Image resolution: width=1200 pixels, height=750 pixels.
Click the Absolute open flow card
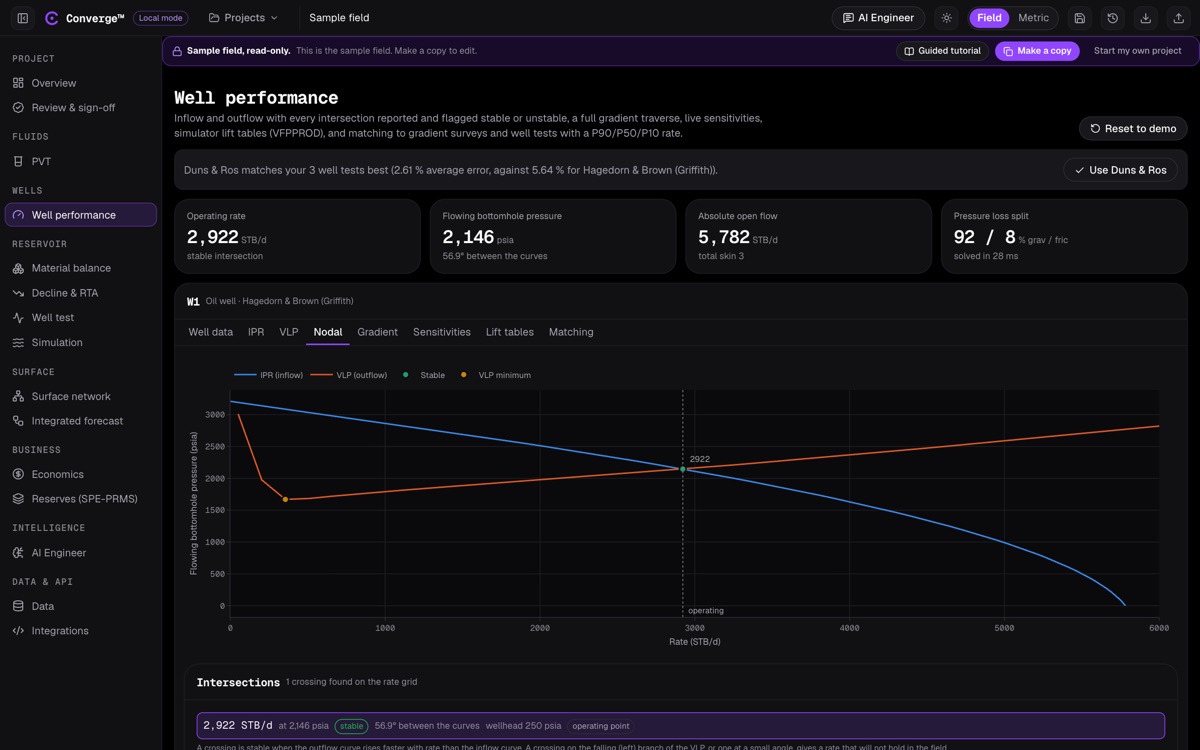click(809, 236)
